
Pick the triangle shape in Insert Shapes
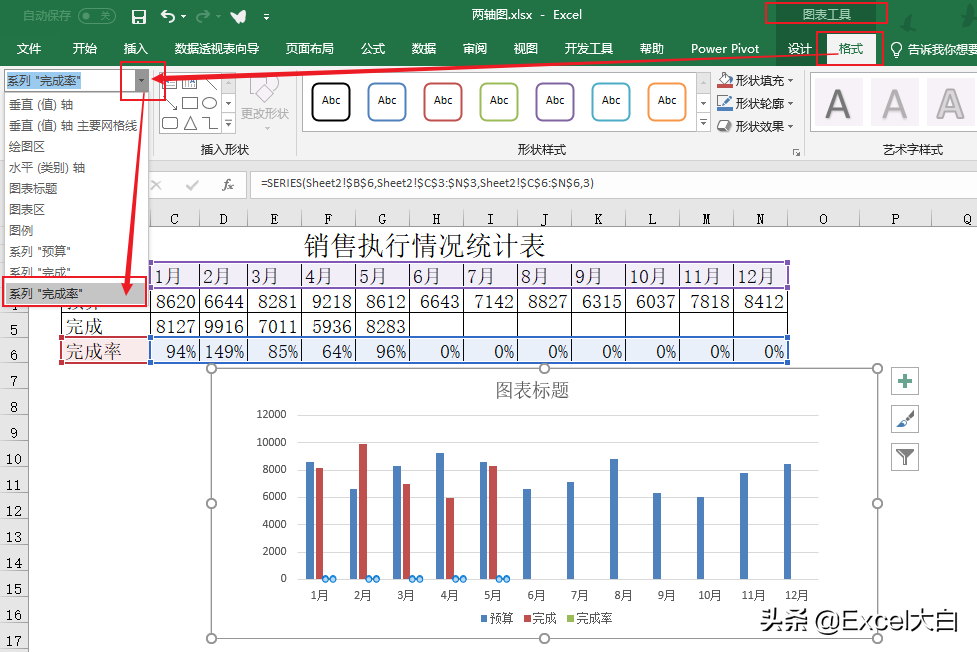tap(191, 123)
